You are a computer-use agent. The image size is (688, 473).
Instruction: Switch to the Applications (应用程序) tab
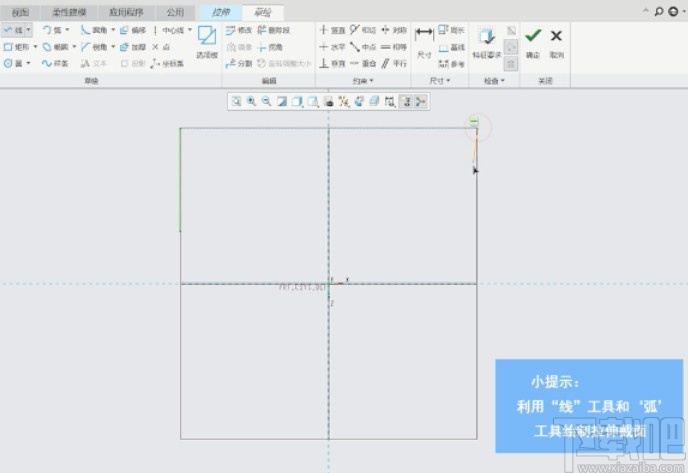[126, 12]
